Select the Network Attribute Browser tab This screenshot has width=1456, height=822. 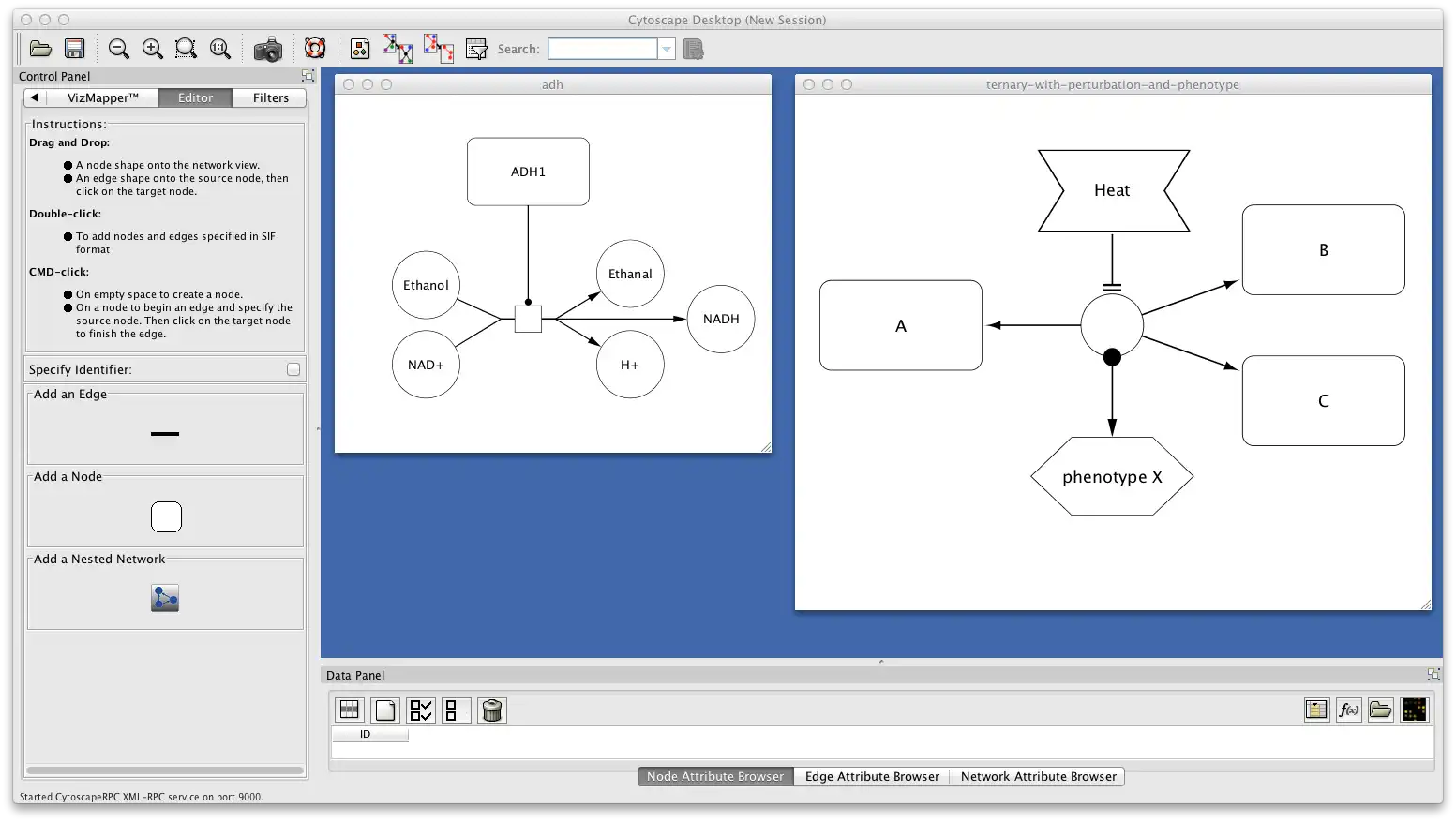coord(1038,776)
